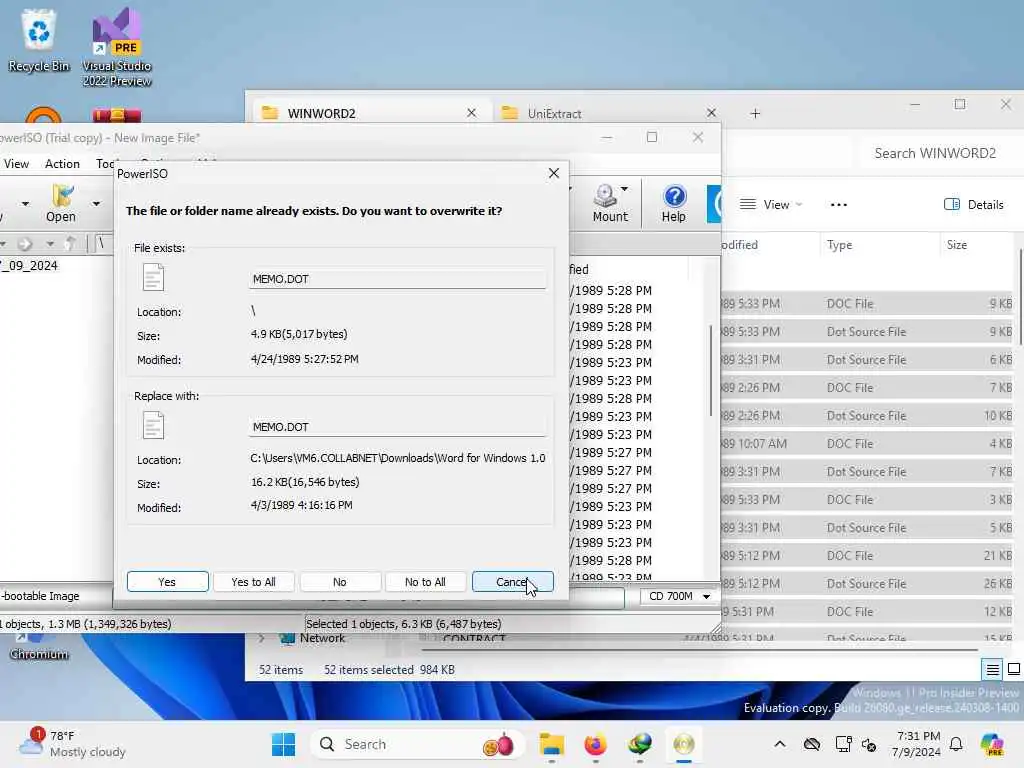Select the 07_09_2024 tree item in PowerISO

coord(29,266)
